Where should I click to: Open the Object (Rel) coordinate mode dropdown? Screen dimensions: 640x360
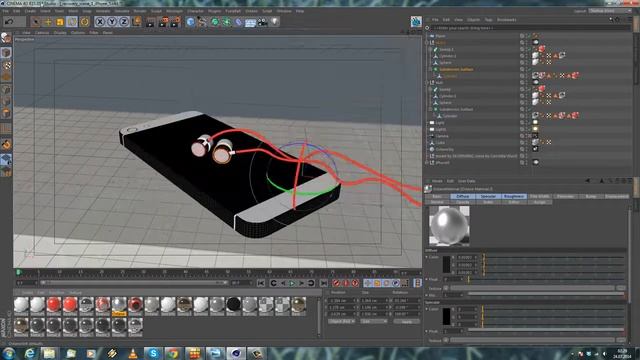click(x=342, y=321)
